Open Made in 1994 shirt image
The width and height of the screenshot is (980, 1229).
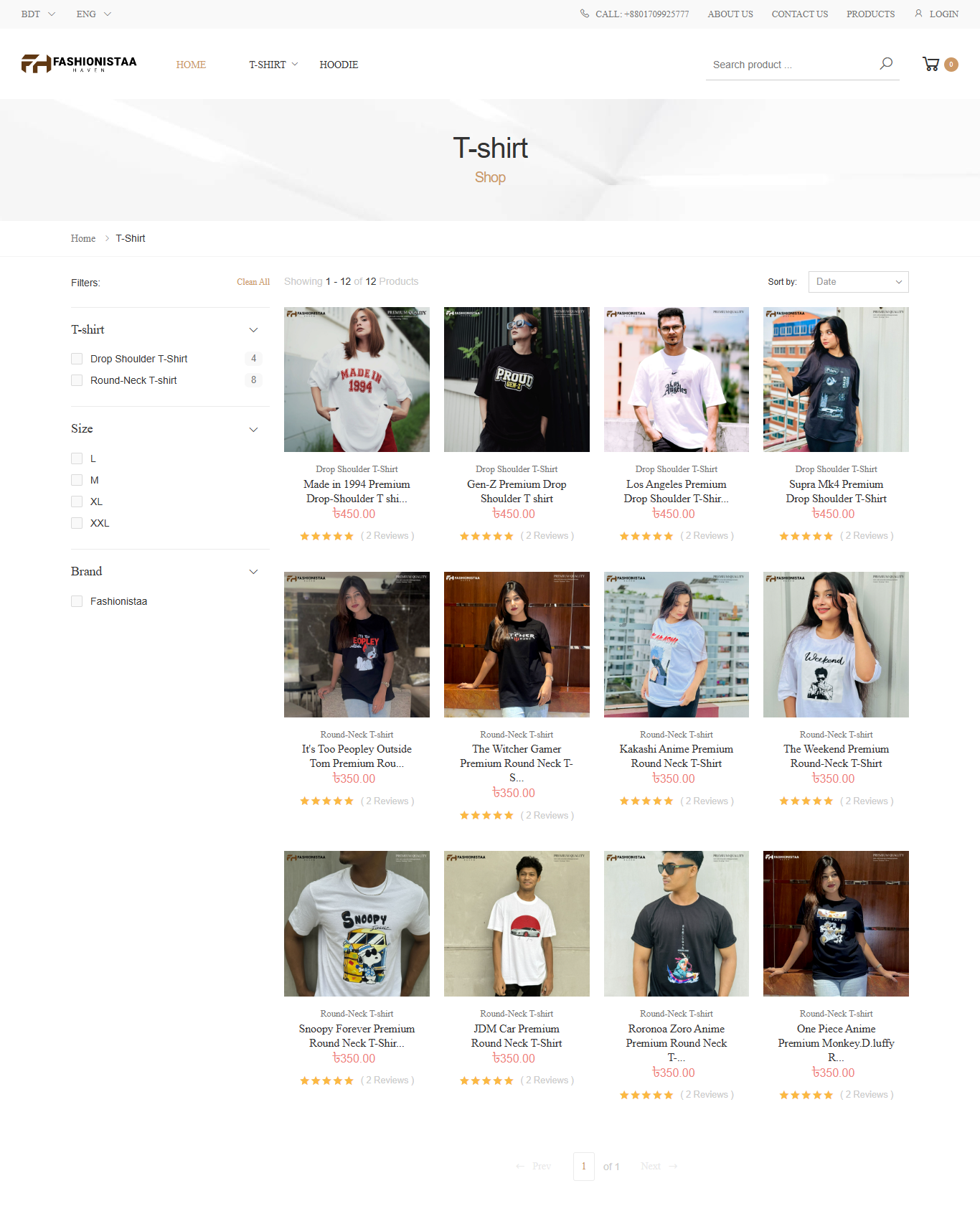[x=357, y=380]
